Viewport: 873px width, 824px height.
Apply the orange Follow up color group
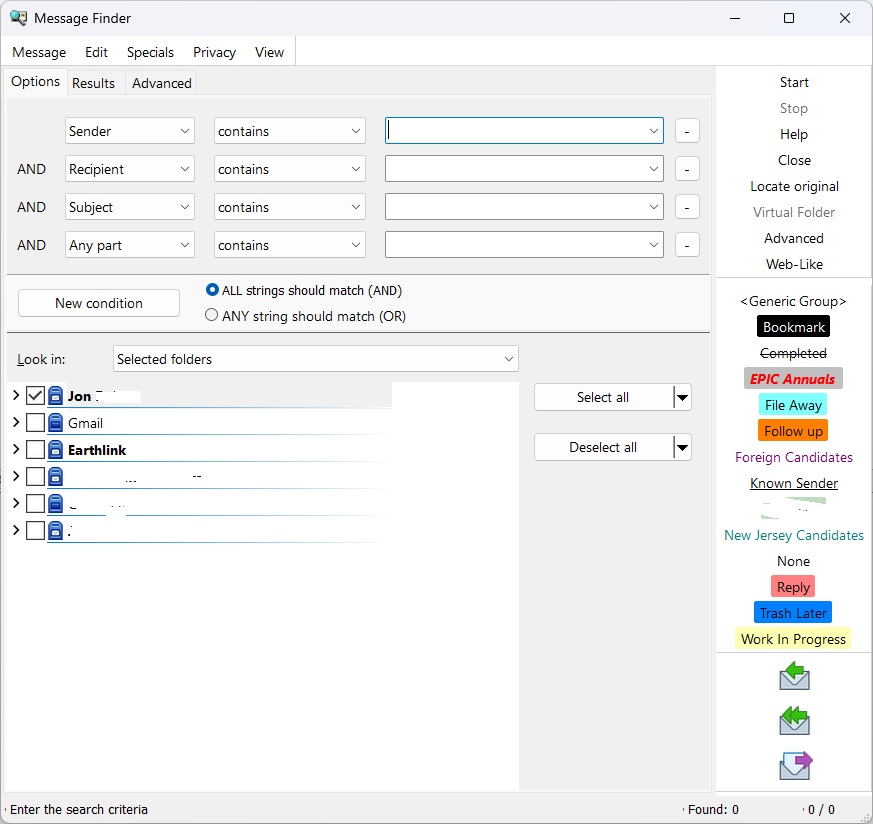click(793, 431)
